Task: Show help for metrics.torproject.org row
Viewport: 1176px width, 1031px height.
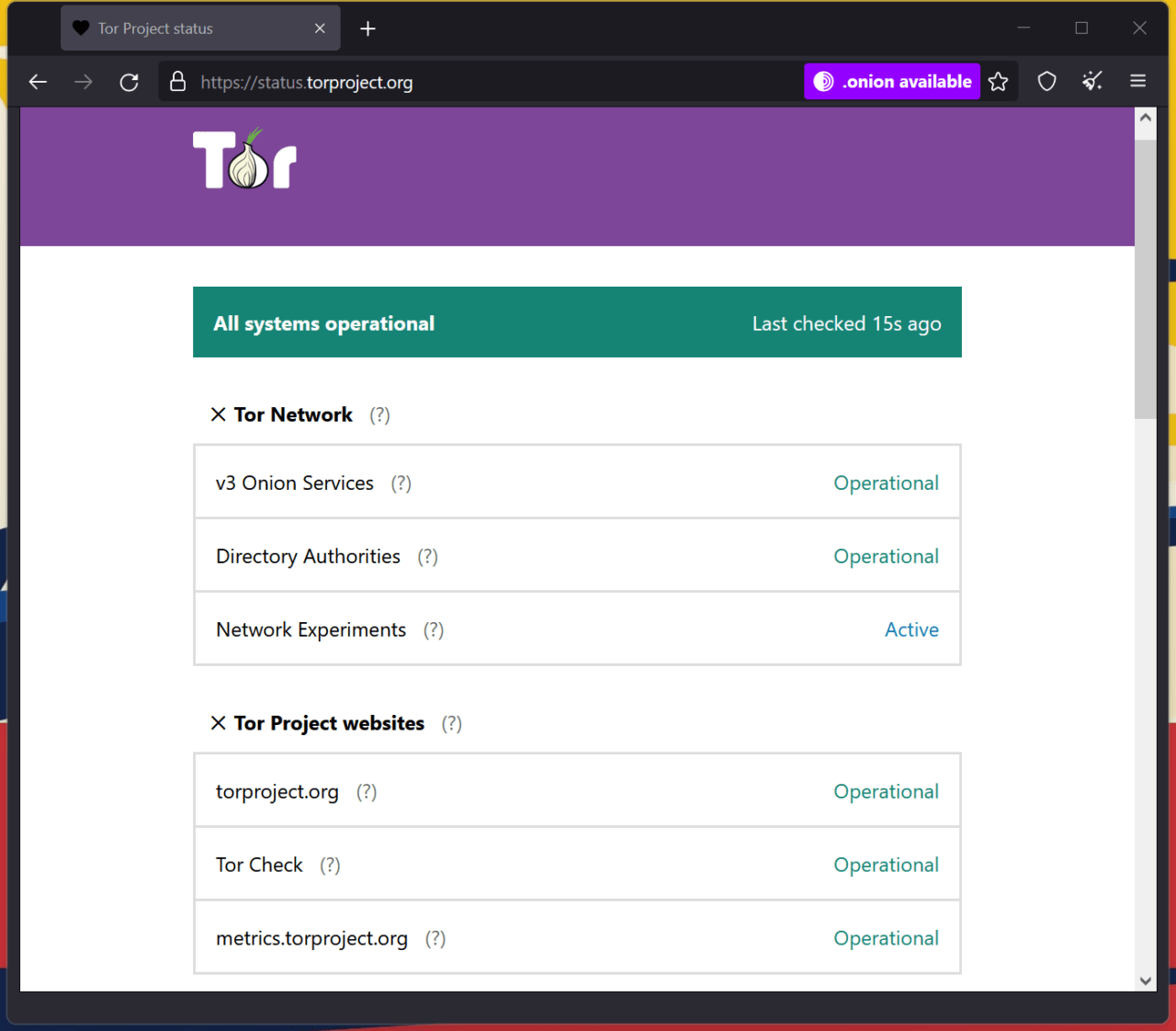Action: tap(435, 939)
